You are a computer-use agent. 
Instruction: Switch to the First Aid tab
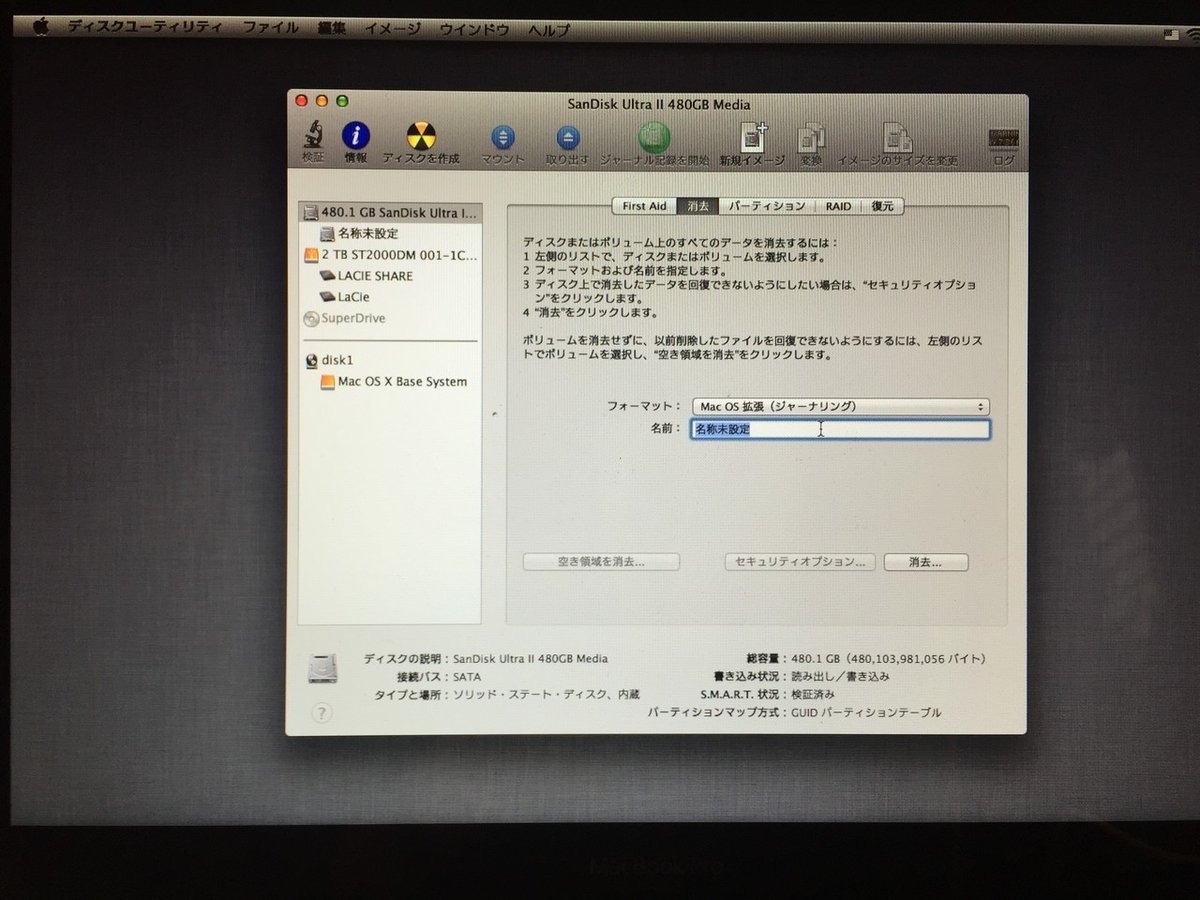click(644, 206)
